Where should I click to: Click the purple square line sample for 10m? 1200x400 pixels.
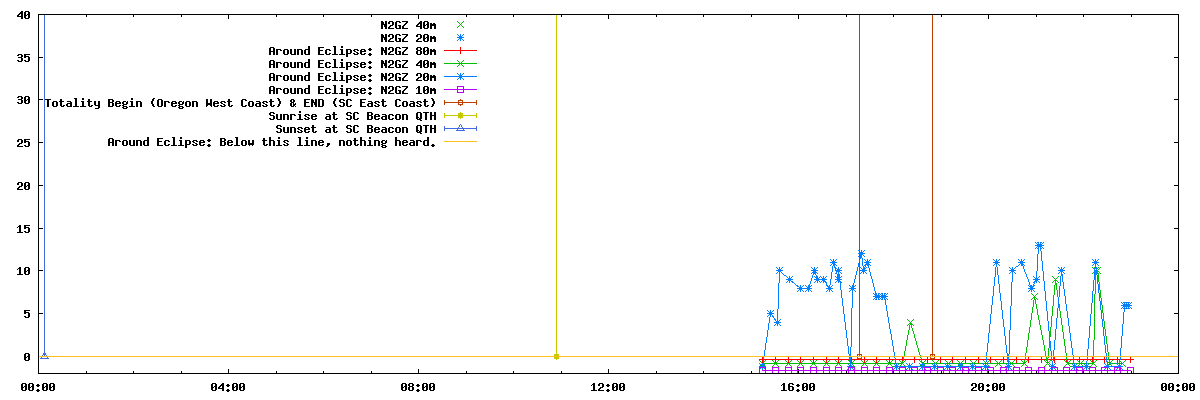coord(460,90)
